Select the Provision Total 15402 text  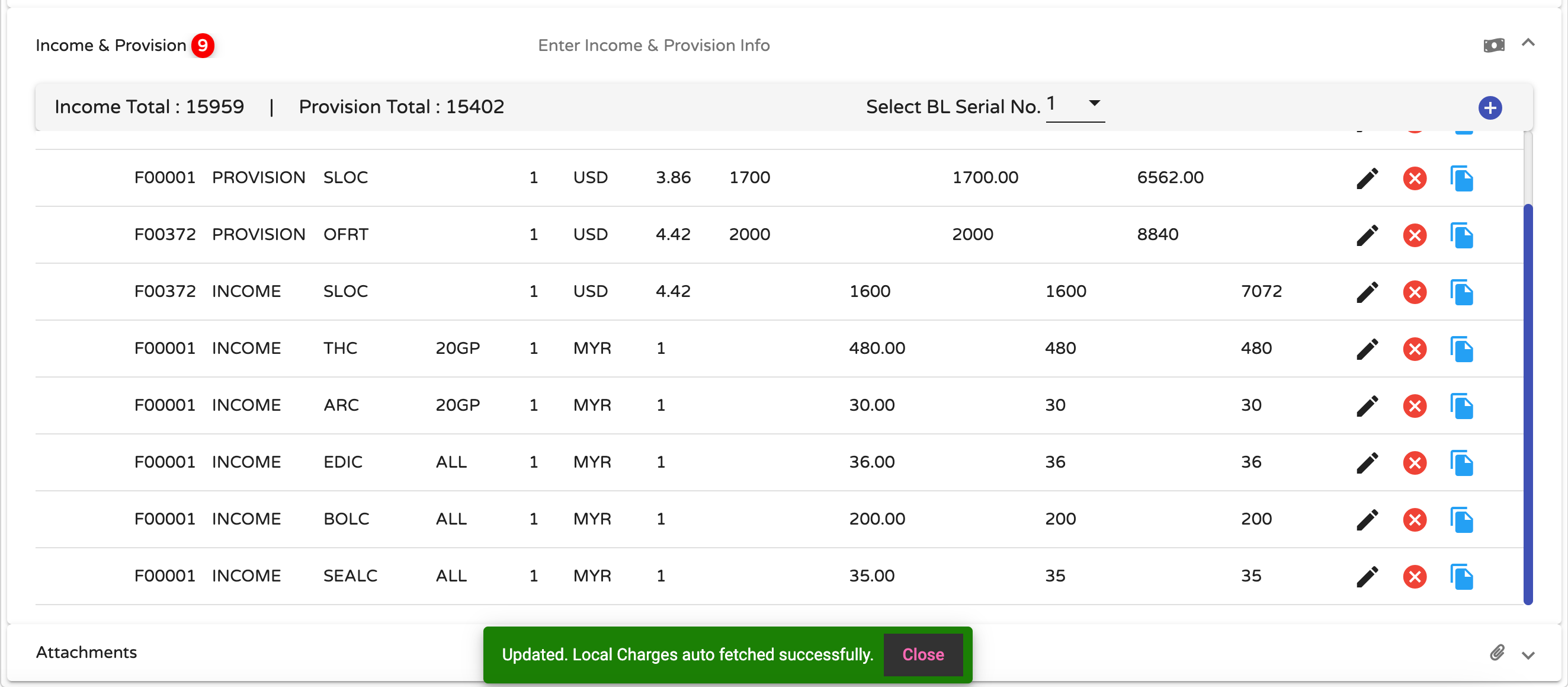[401, 107]
